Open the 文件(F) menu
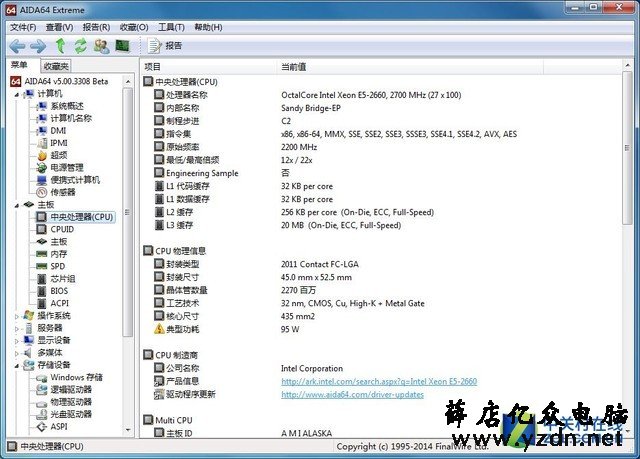Screen dimensions: 640x459 coord(23,27)
